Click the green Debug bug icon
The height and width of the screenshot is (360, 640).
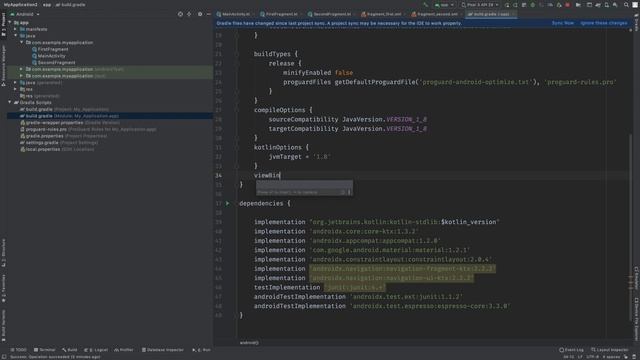(532, 5)
